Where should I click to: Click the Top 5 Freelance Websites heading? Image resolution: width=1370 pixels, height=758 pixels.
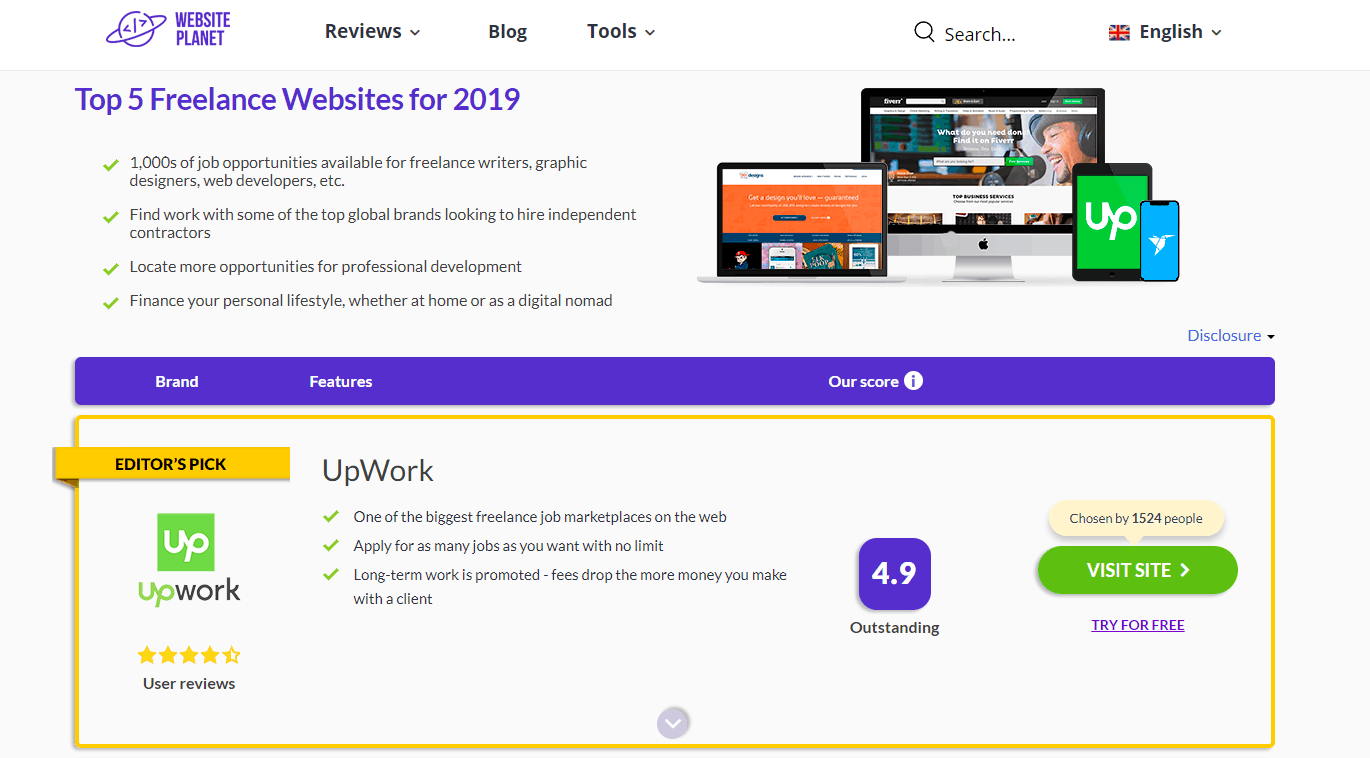pos(297,100)
